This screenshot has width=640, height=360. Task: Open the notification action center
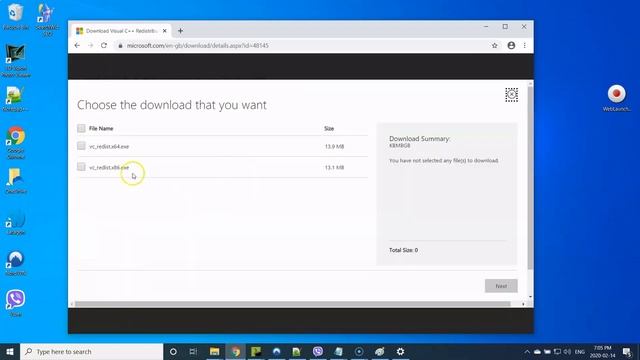pyautogui.click(x=627, y=351)
